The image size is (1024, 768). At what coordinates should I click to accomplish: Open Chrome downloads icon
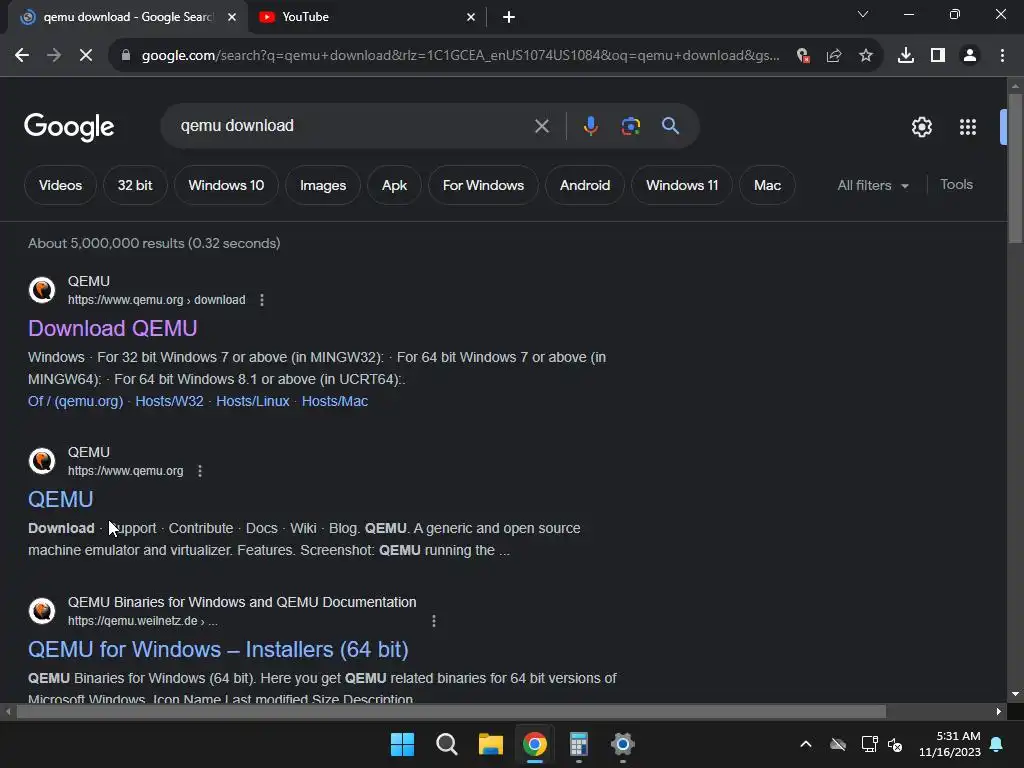pos(906,56)
